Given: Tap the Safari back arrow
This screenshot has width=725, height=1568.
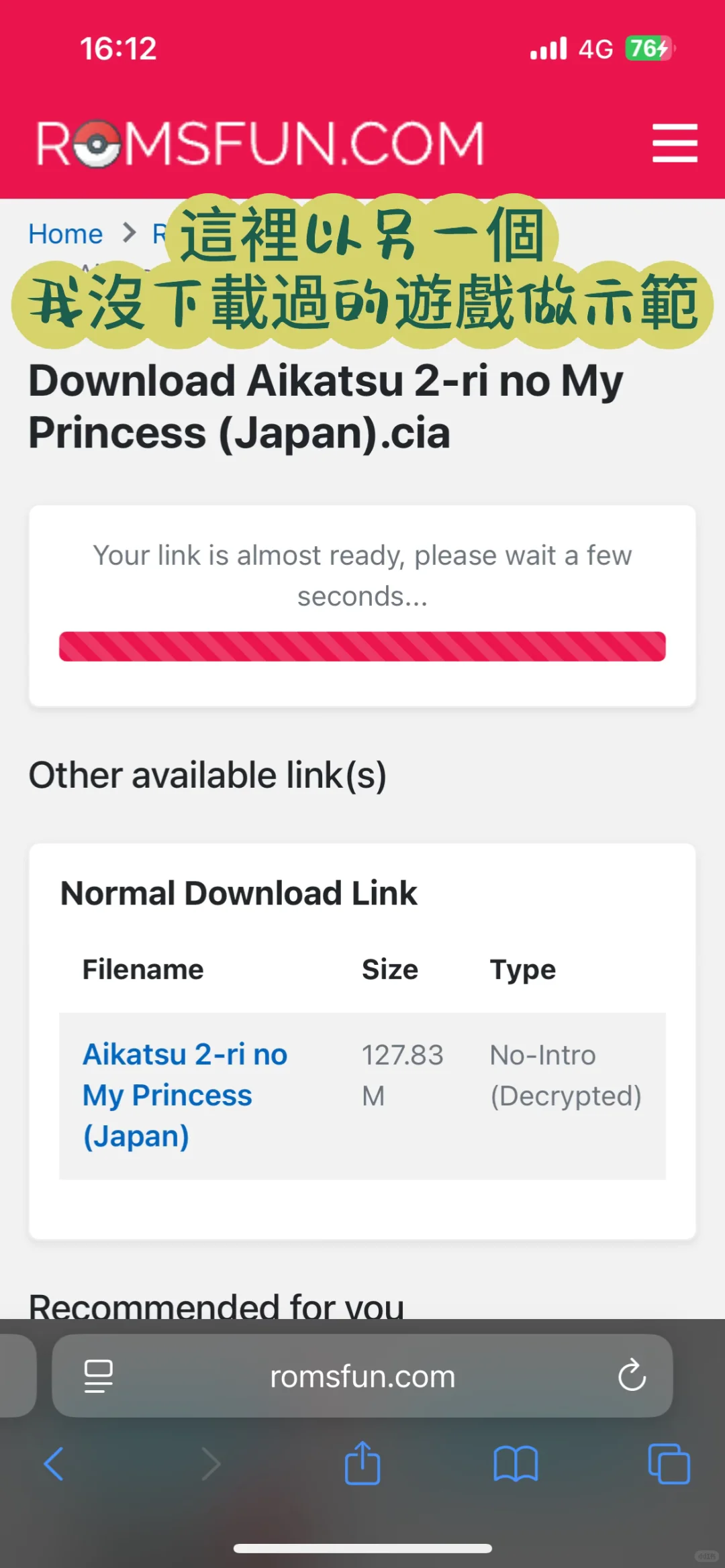Looking at the screenshot, I should coord(54,1463).
